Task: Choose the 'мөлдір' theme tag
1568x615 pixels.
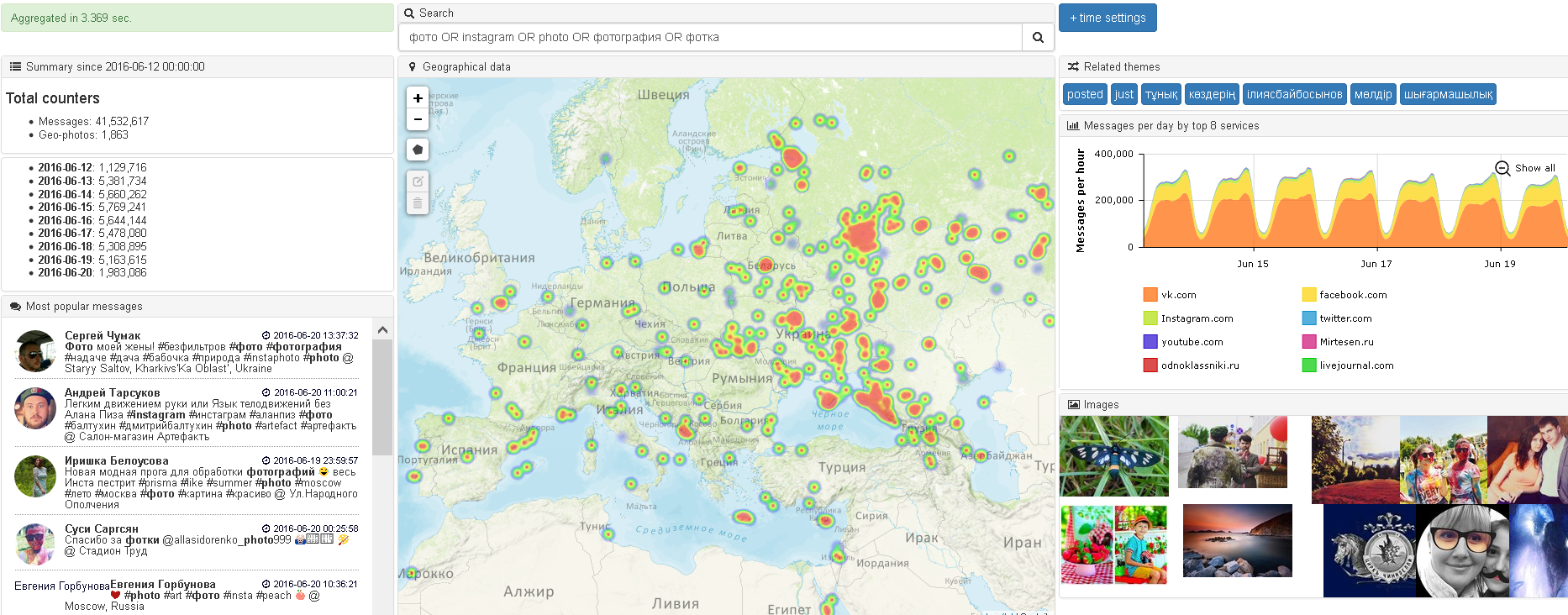Action: pyautogui.click(x=1373, y=95)
